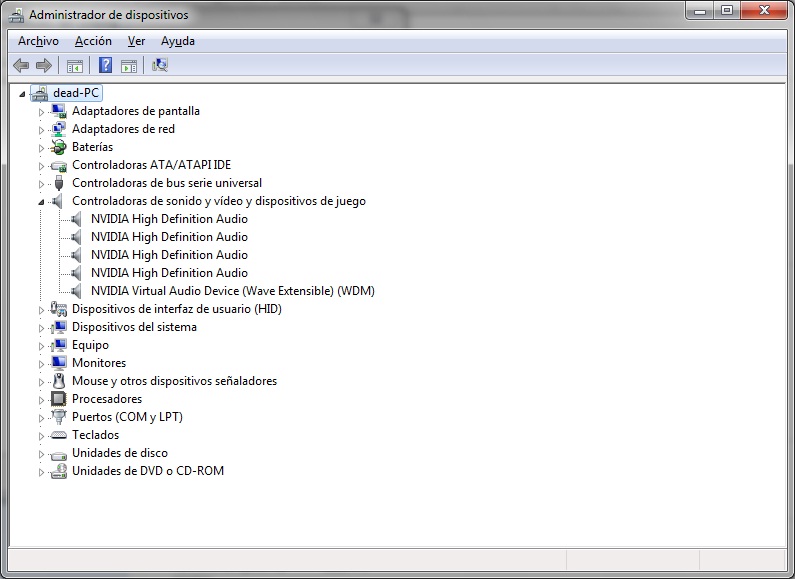Click the scan for hardware changes icon
The width and height of the screenshot is (795, 579).
coord(160,65)
